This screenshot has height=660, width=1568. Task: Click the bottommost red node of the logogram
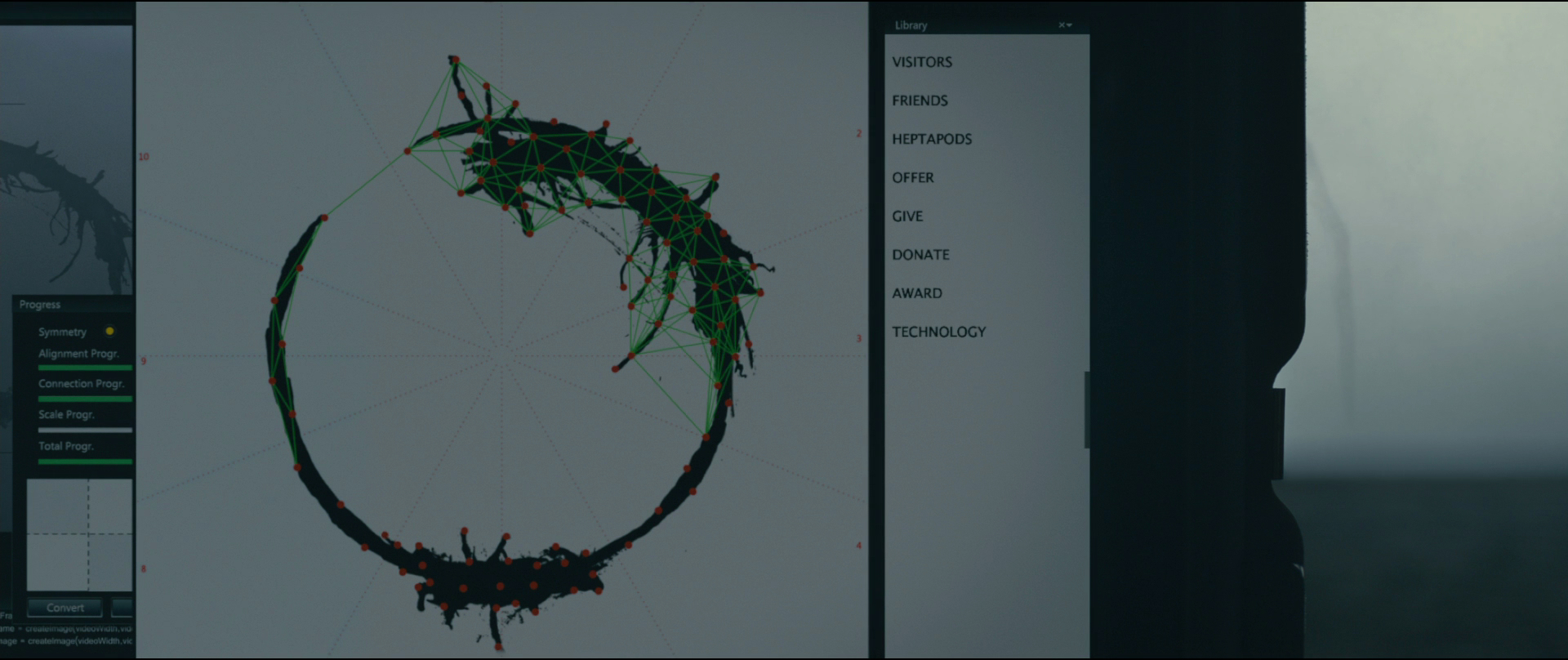coord(498,647)
